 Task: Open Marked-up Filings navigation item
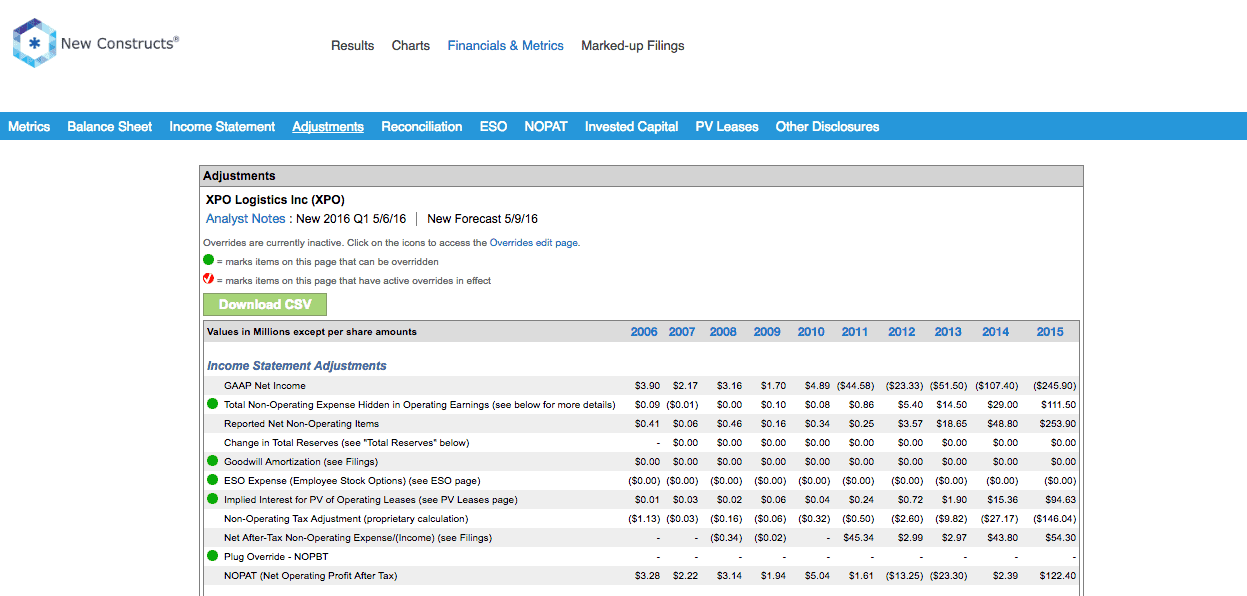coord(633,46)
